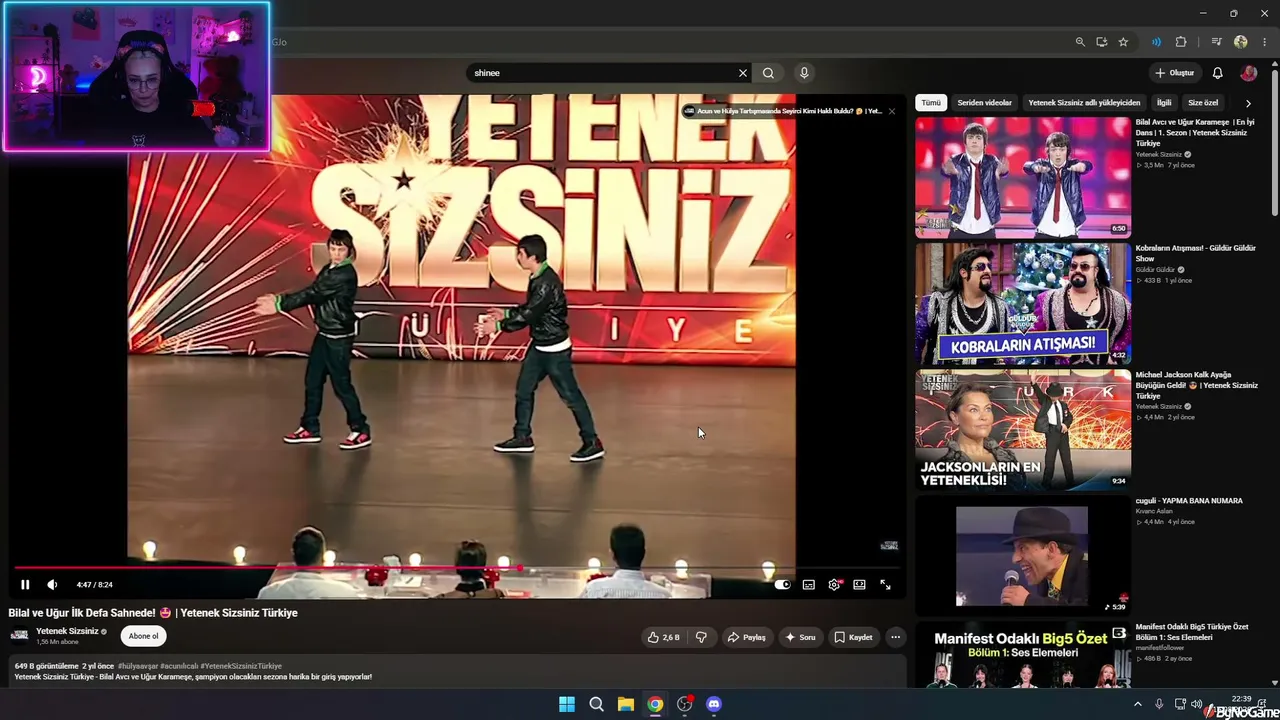The width and height of the screenshot is (1280, 720).
Task: Close the suggested video card overlay
Action: coord(892,111)
